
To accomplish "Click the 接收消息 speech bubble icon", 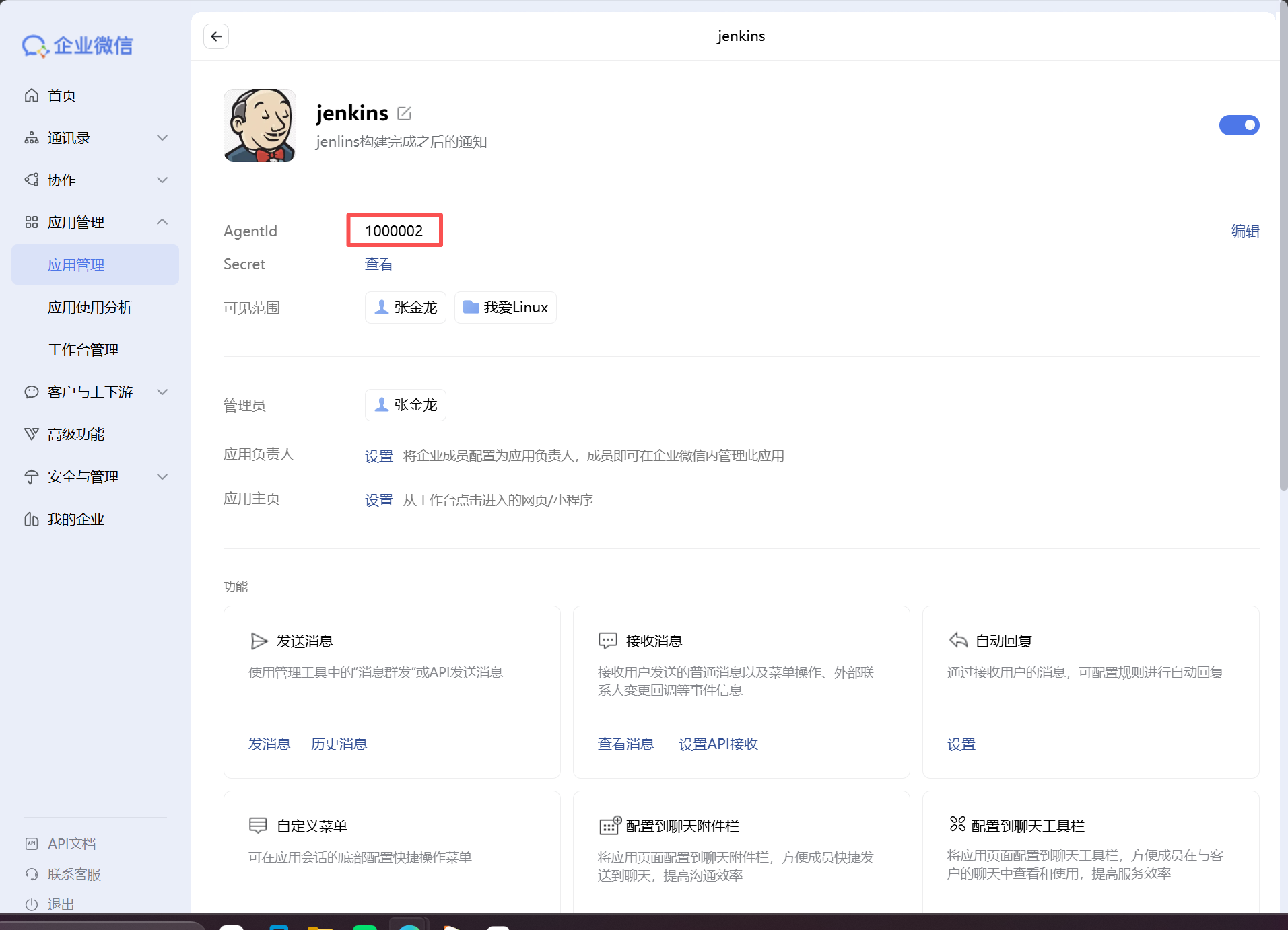I will (608, 641).
